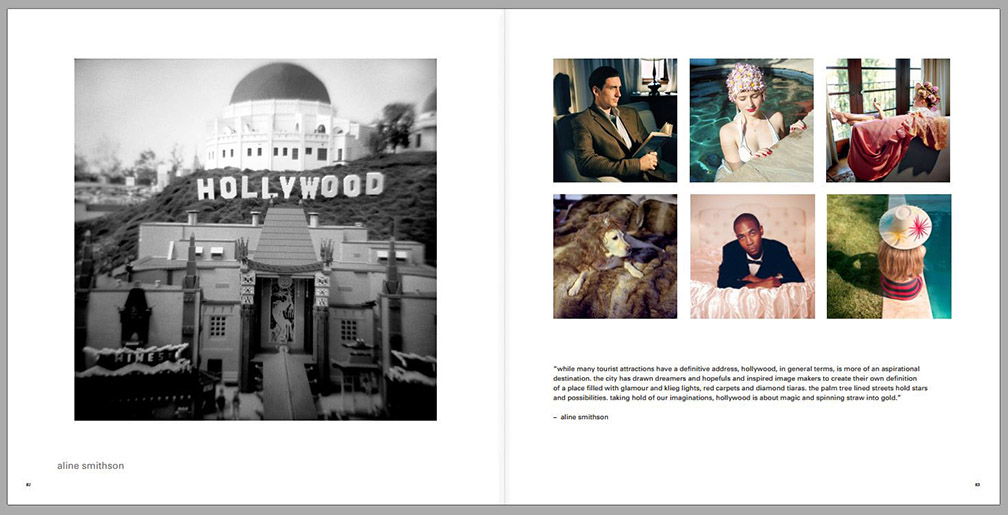Image resolution: width=1008 pixels, height=515 pixels.
Task: Select the man in suit reading photo
Action: [x=615, y=120]
